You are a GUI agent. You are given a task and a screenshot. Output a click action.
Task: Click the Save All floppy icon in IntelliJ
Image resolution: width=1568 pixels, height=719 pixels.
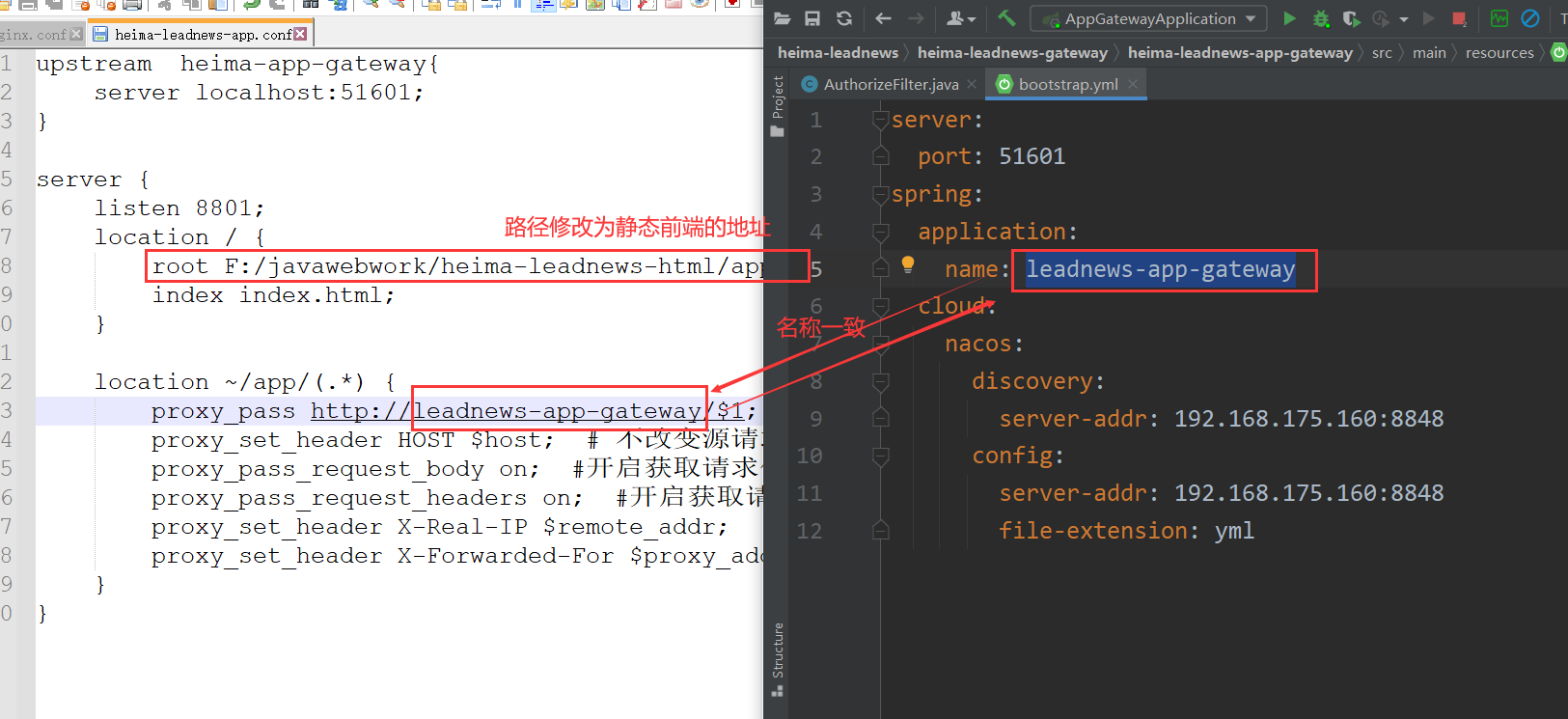pyautogui.click(x=813, y=18)
